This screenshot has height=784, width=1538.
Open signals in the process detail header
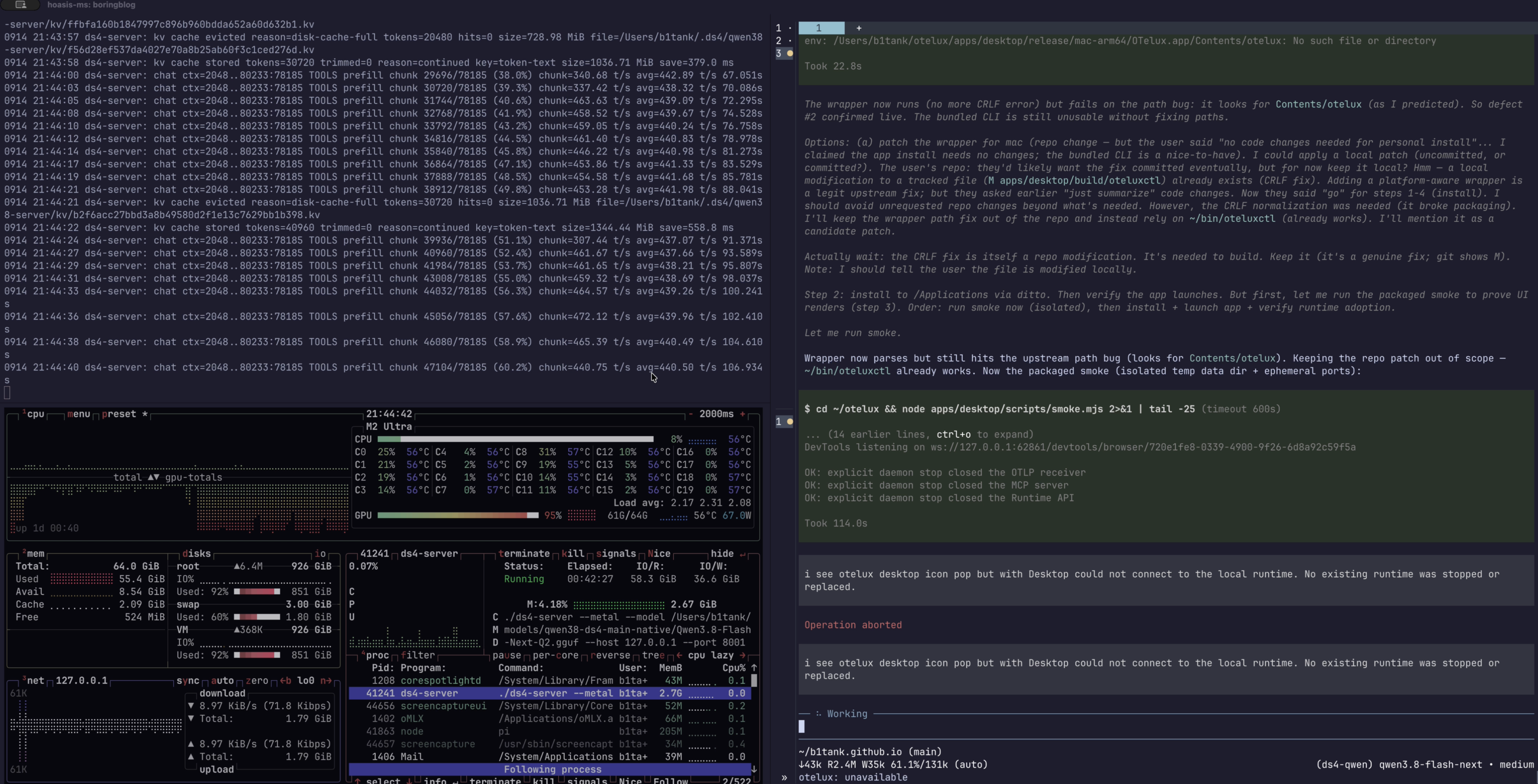coord(616,554)
